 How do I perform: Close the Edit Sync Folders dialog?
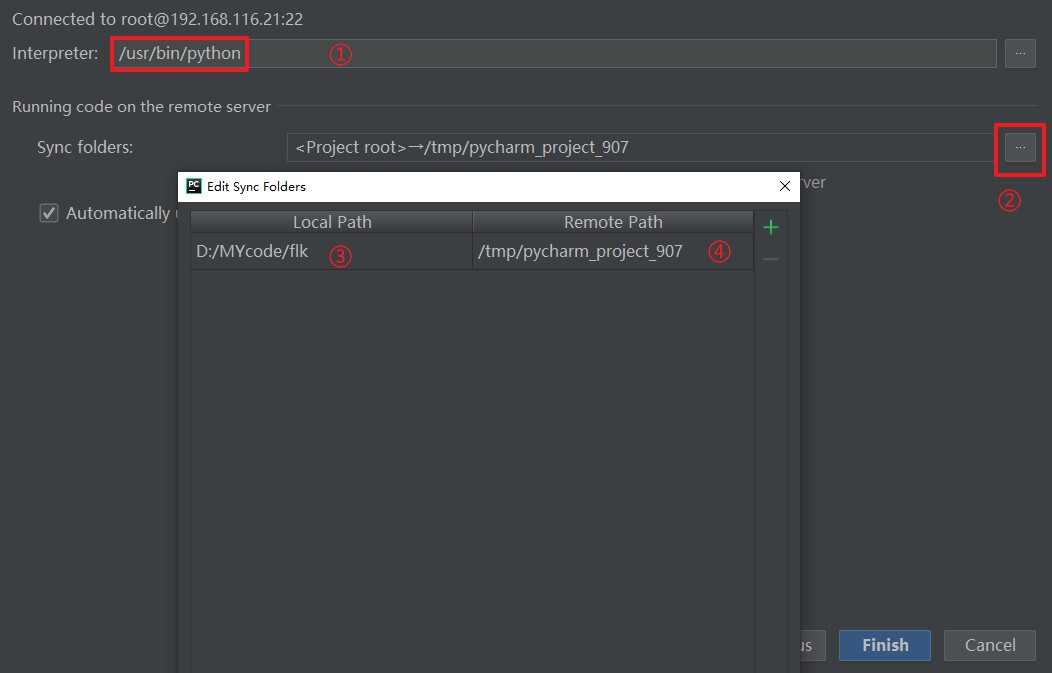point(784,186)
